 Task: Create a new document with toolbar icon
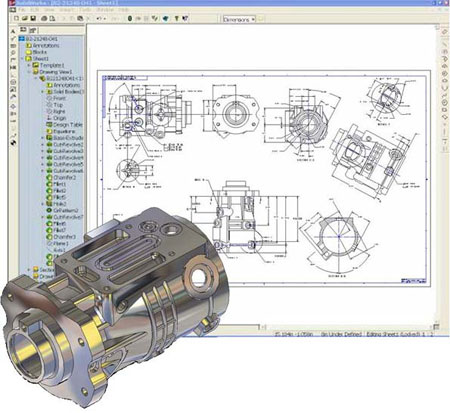tap(16, 19)
